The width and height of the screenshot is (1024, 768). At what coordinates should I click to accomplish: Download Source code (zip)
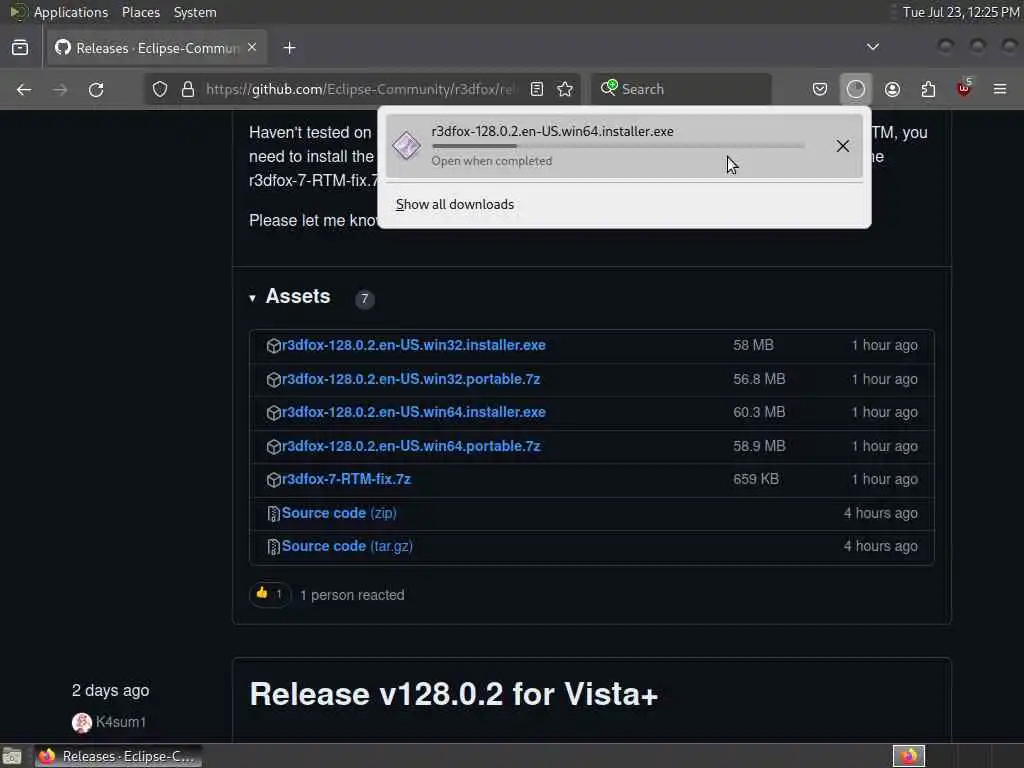(339, 513)
